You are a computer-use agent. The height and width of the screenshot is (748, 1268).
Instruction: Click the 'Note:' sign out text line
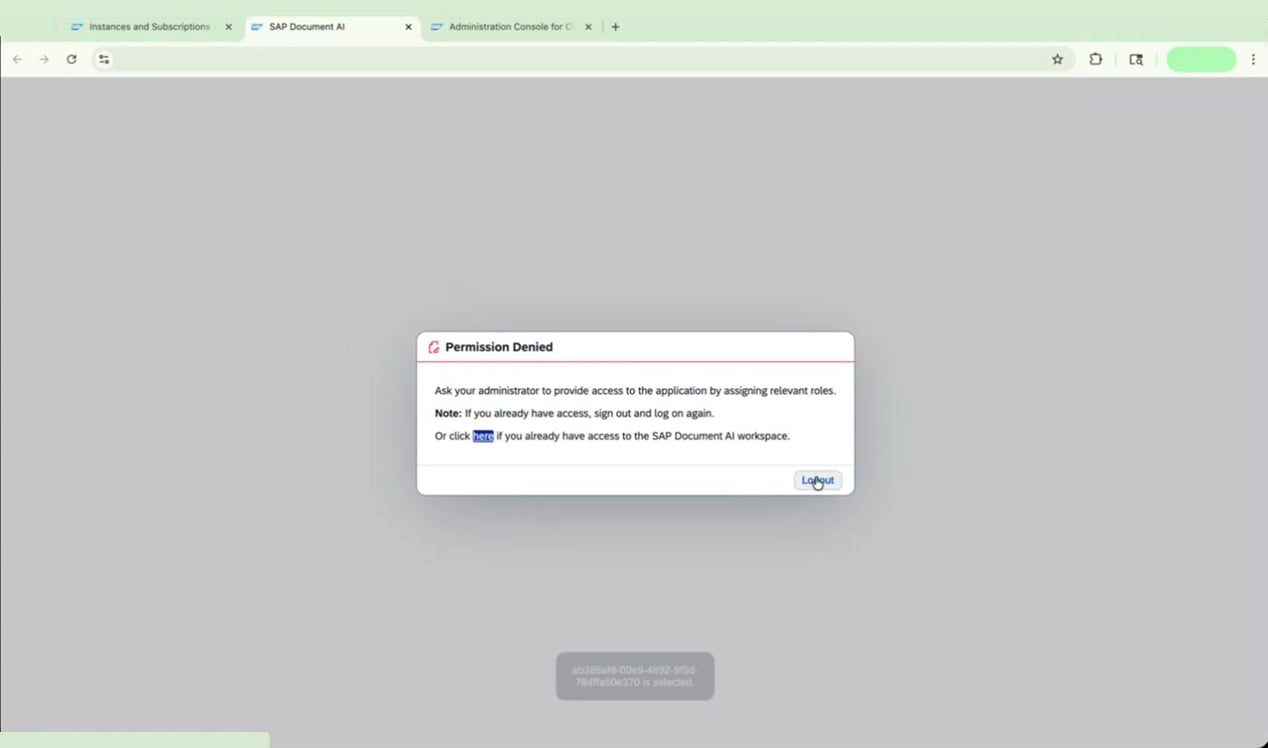[x=574, y=413]
